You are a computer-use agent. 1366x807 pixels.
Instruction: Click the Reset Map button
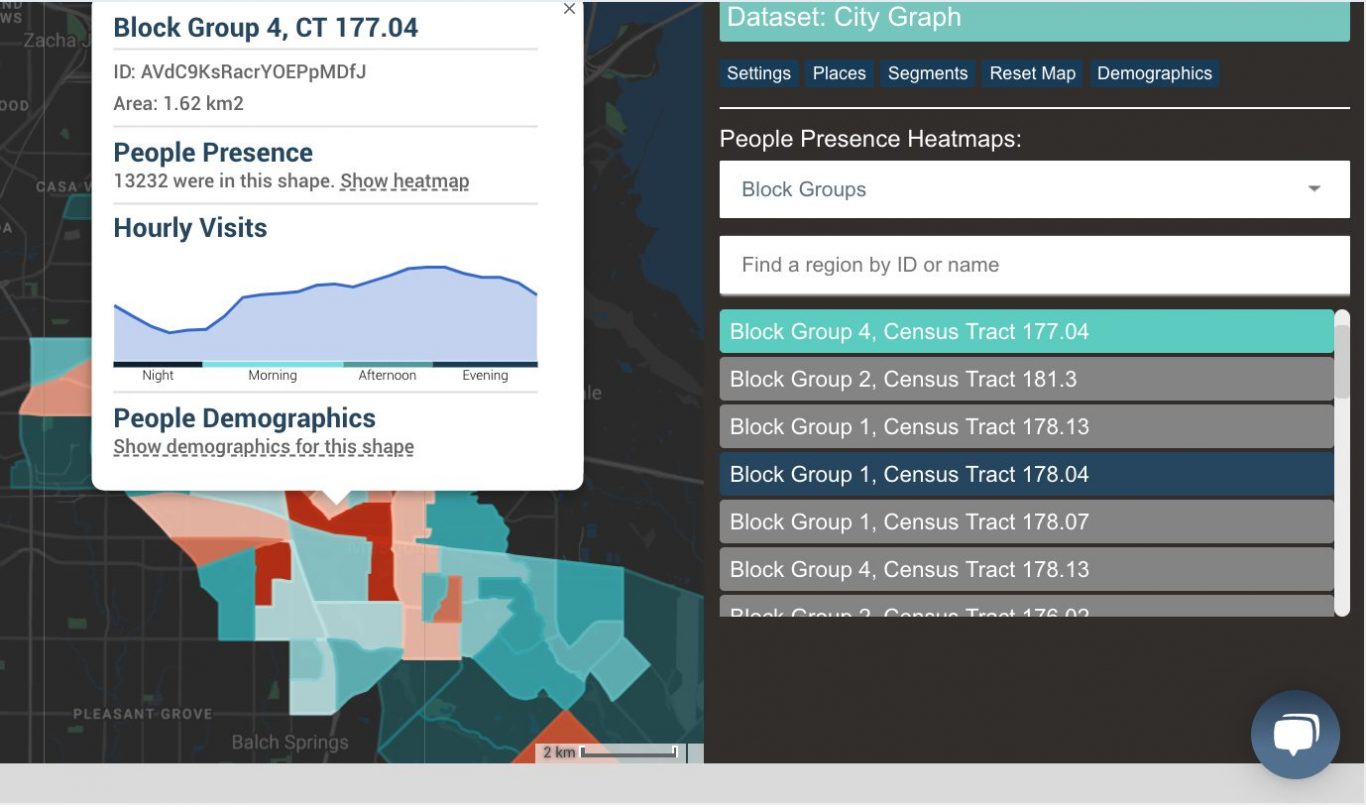(1032, 73)
